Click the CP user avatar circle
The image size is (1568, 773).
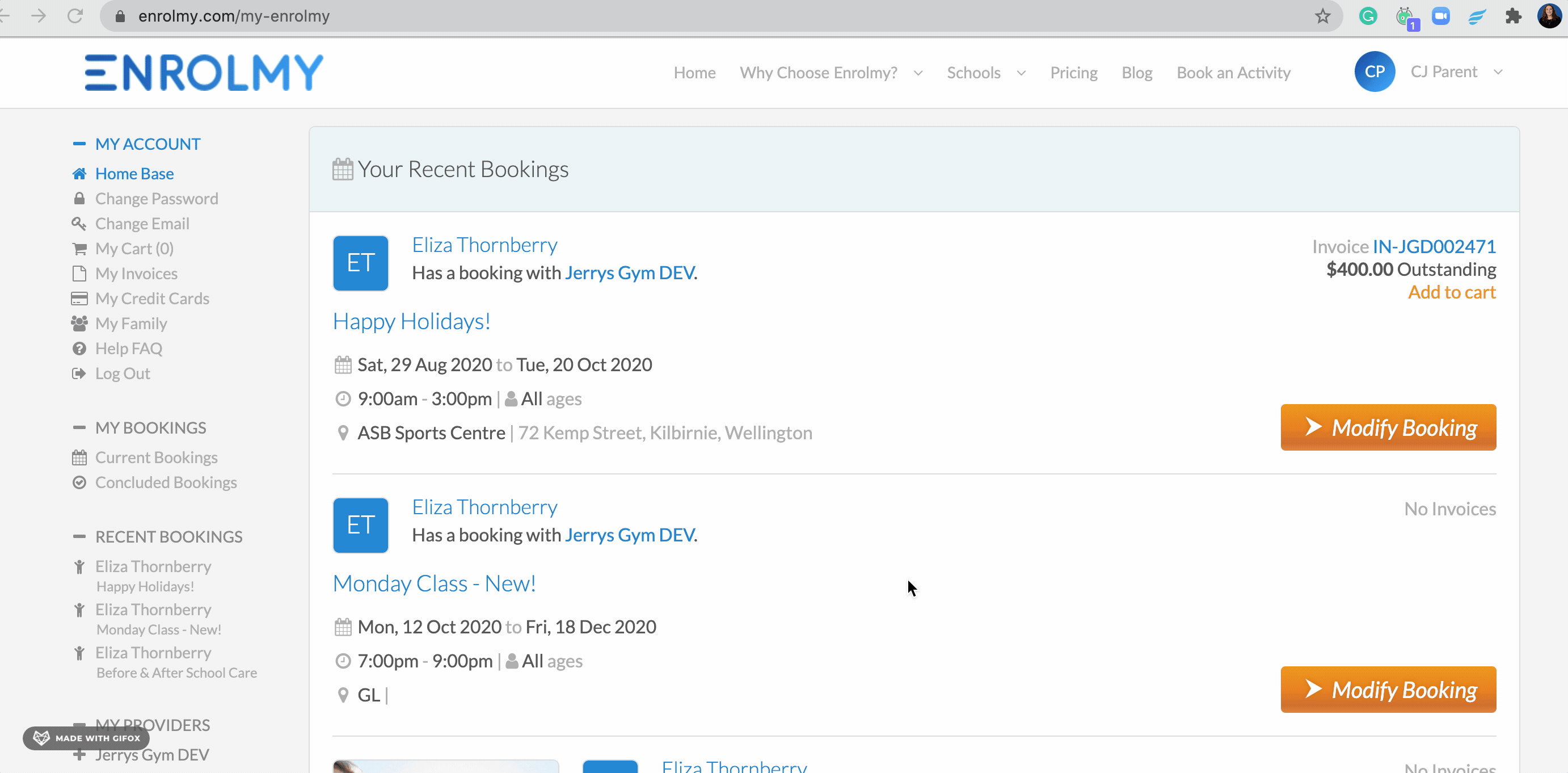(1375, 72)
